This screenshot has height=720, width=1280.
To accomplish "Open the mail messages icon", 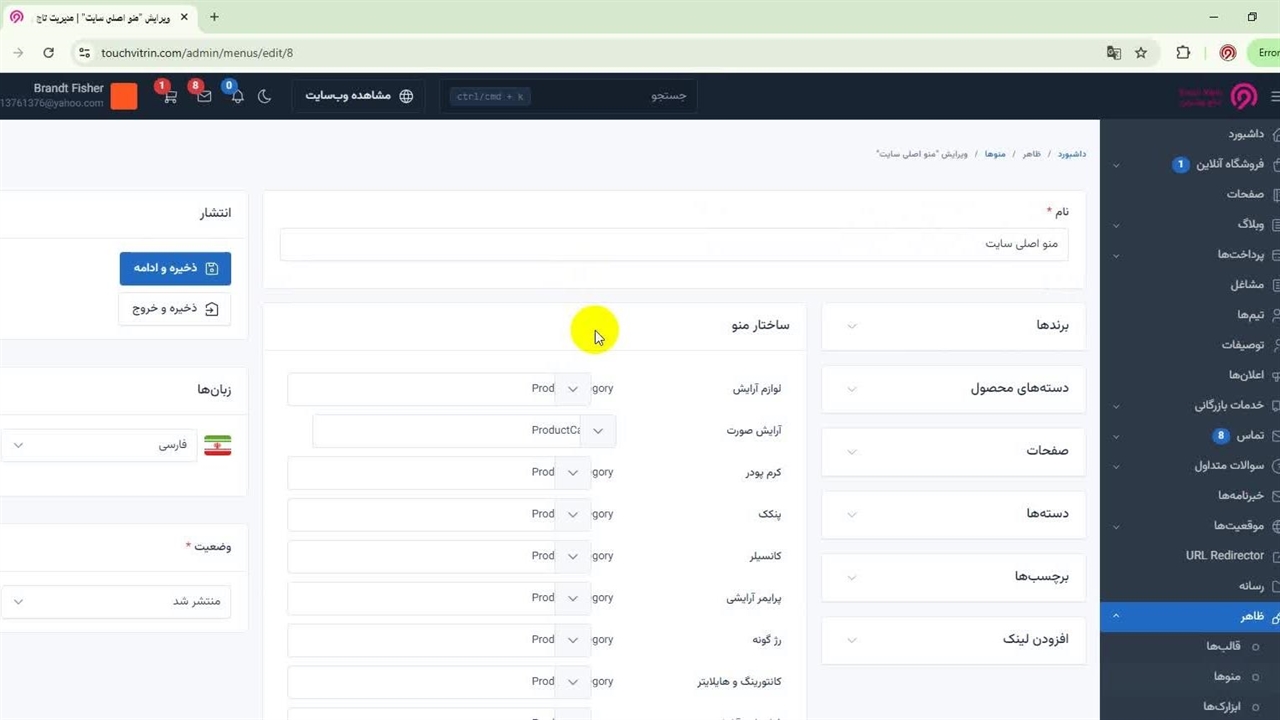I will coord(204,97).
